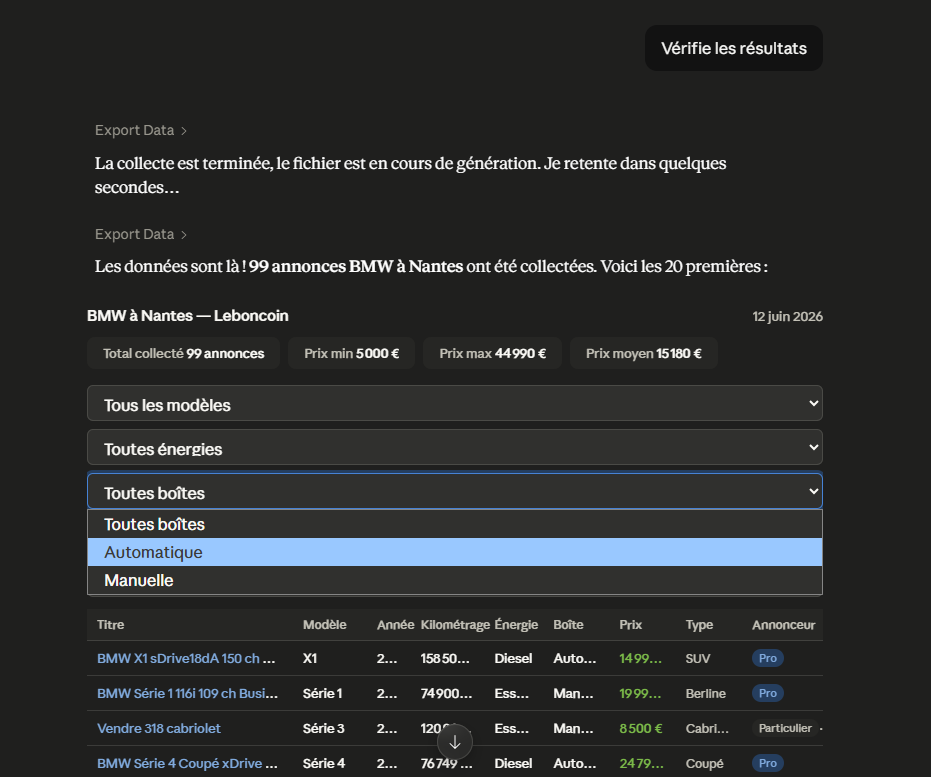
Task: Expand the second Export Data step
Action: pyautogui.click(x=141, y=234)
